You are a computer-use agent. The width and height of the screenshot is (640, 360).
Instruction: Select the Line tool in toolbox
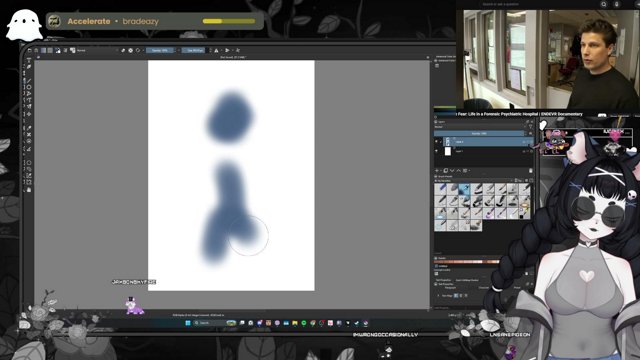click(x=29, y=80)
